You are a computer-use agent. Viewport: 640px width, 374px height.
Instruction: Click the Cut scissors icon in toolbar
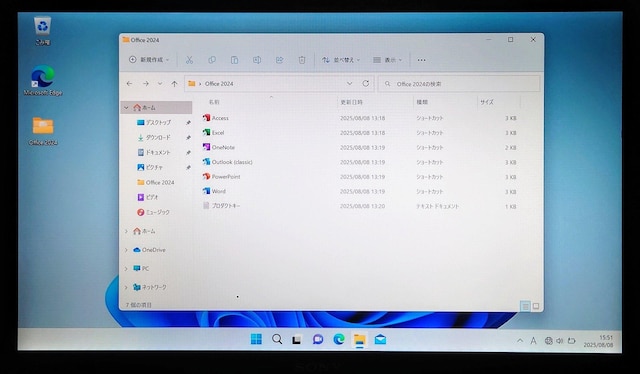189,60
